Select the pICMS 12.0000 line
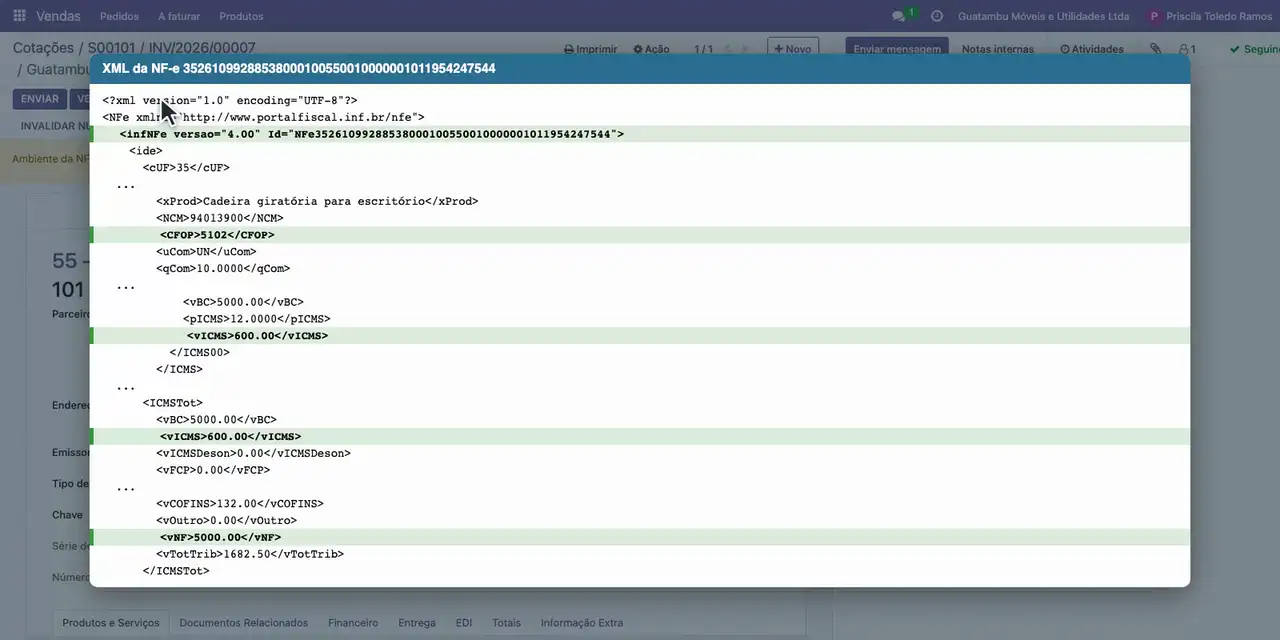The width and height of the screenshot is (1280, 640). pyautogui.click(x=257, y=319)
